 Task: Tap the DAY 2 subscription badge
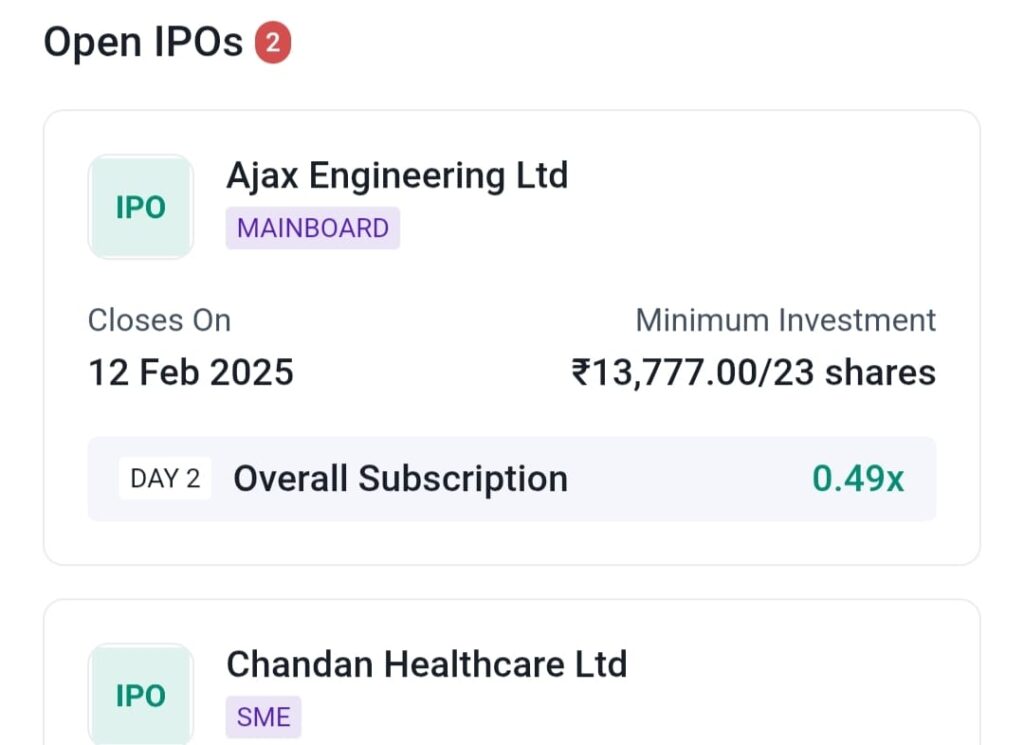coord(165,479)
